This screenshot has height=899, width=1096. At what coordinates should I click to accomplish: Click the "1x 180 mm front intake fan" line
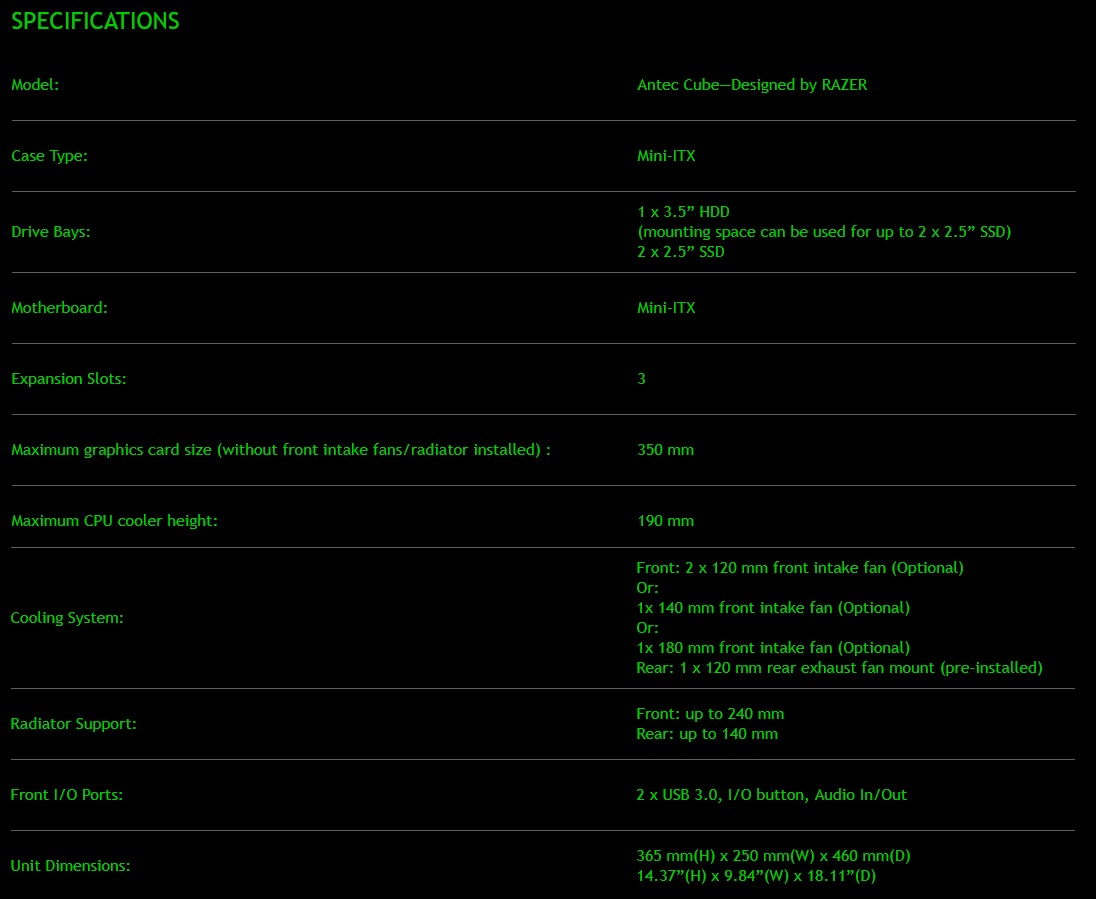tap(773, 648)
